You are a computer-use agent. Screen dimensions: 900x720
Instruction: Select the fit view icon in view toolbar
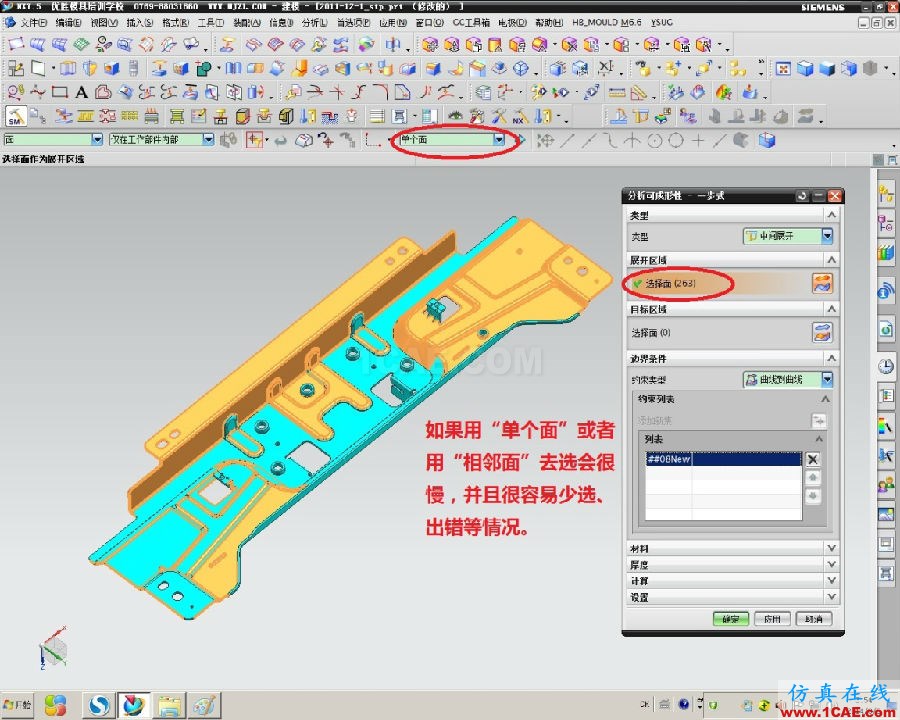click(783, 69)
